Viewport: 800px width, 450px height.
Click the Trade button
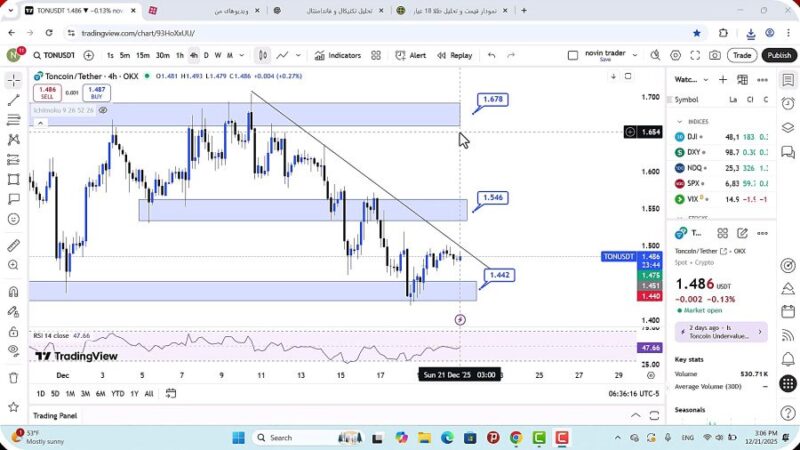point(741,55)
